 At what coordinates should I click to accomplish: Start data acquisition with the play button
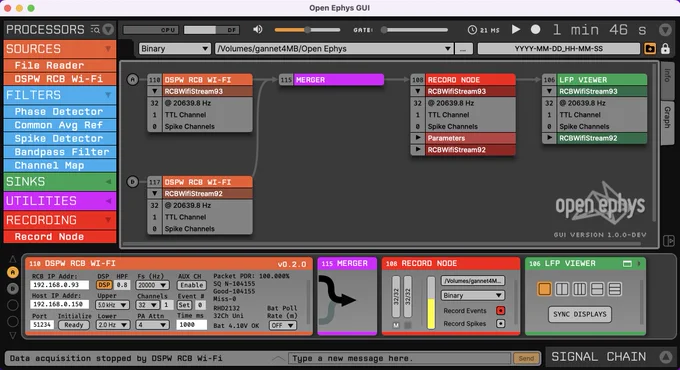[x=516, y=29]
